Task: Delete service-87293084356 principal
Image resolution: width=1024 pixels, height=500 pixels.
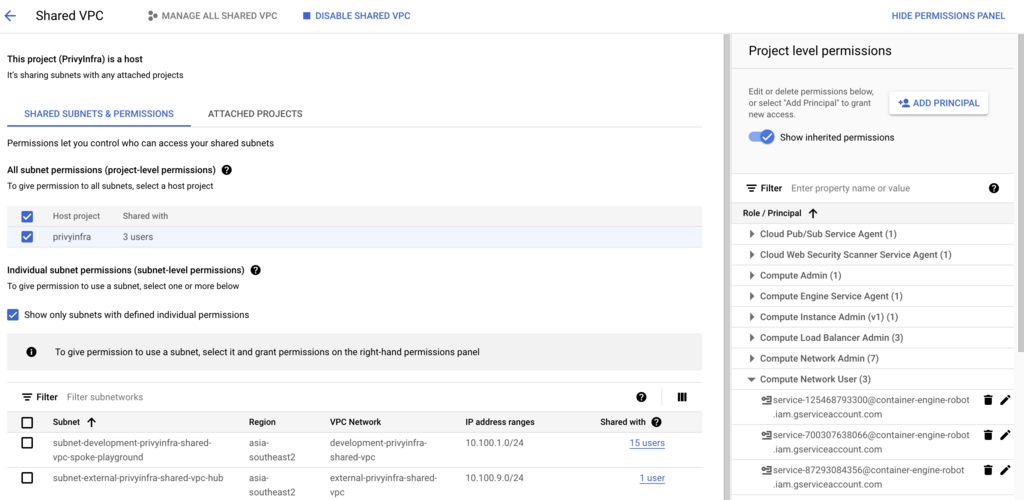Action: [x=988, y=469]
